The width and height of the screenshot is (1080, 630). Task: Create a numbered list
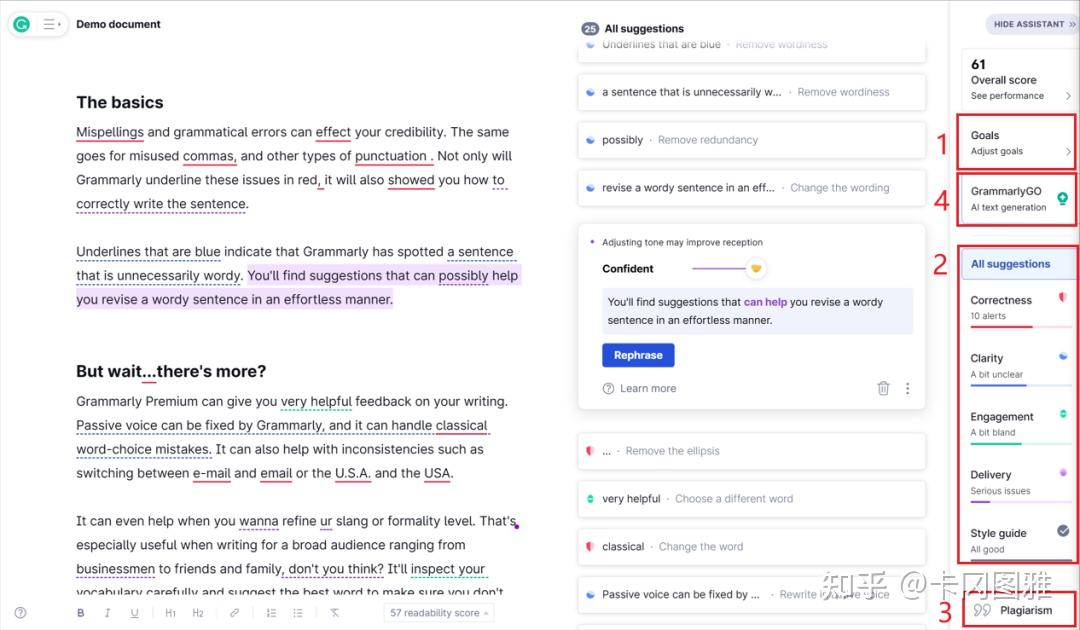[x=270, y=612]
